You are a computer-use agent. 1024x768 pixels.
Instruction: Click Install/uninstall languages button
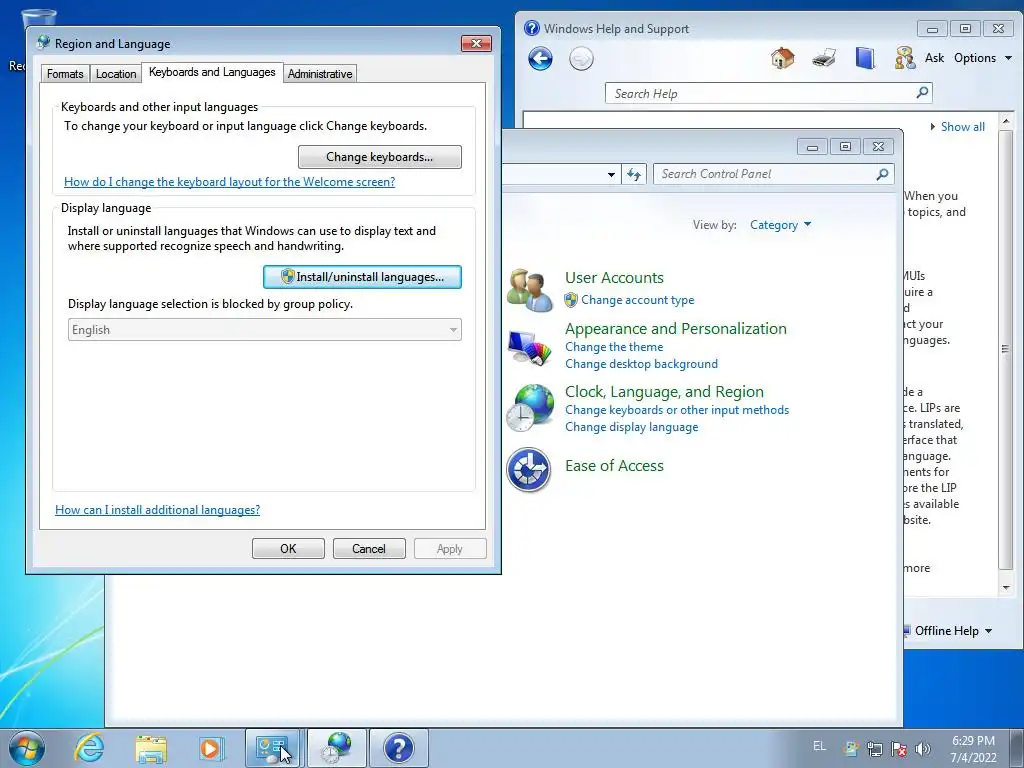click(362, 277)
